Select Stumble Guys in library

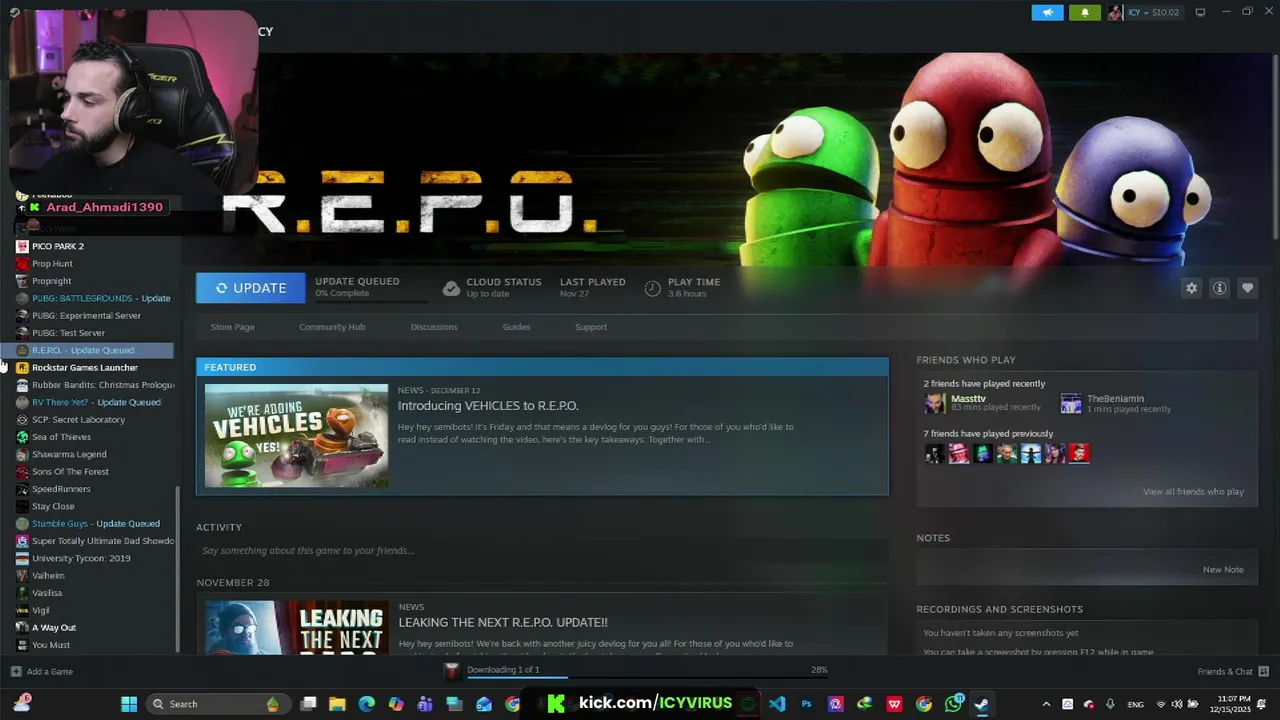point(95,524)
